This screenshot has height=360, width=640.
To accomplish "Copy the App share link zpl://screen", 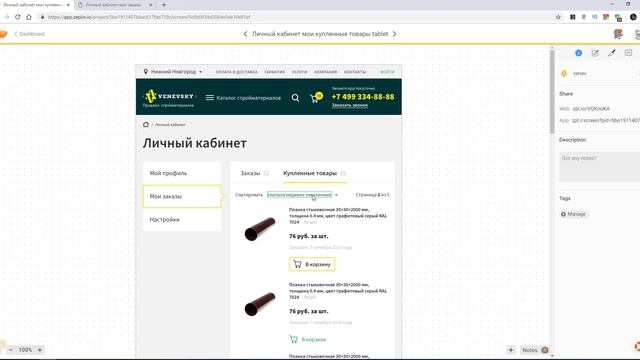I will [606, 120].
